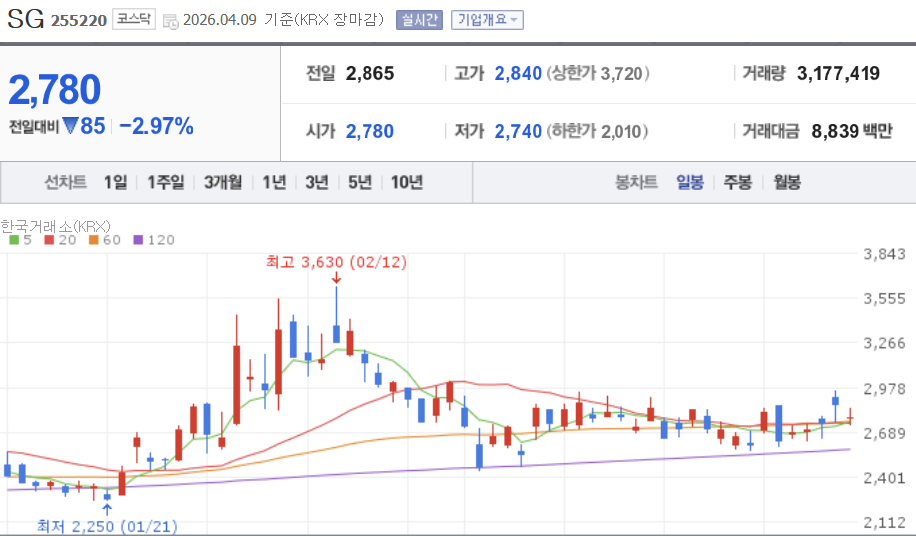
Task: Click the 최저 2,250 (01/21) chart marker
Action: (x=107, y=527)
